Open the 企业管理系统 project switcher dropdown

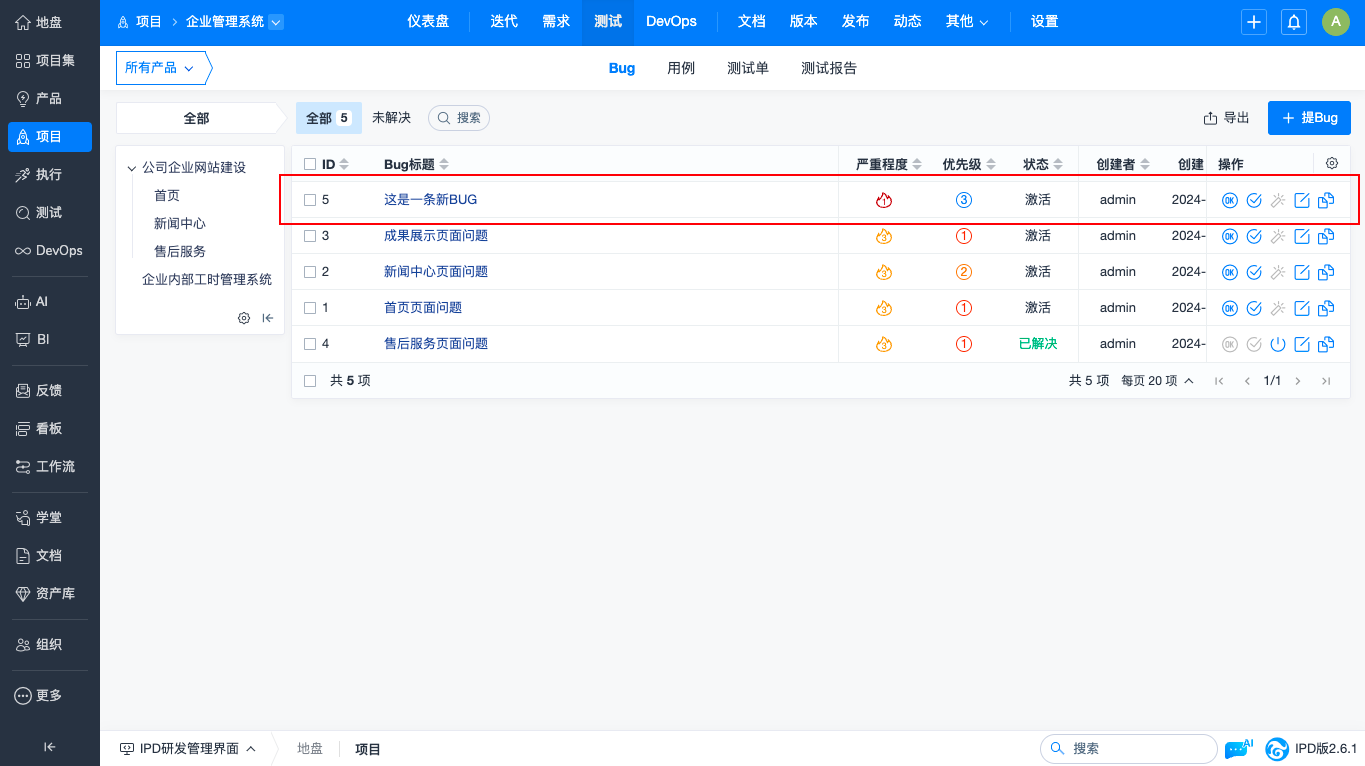point(276,22)
